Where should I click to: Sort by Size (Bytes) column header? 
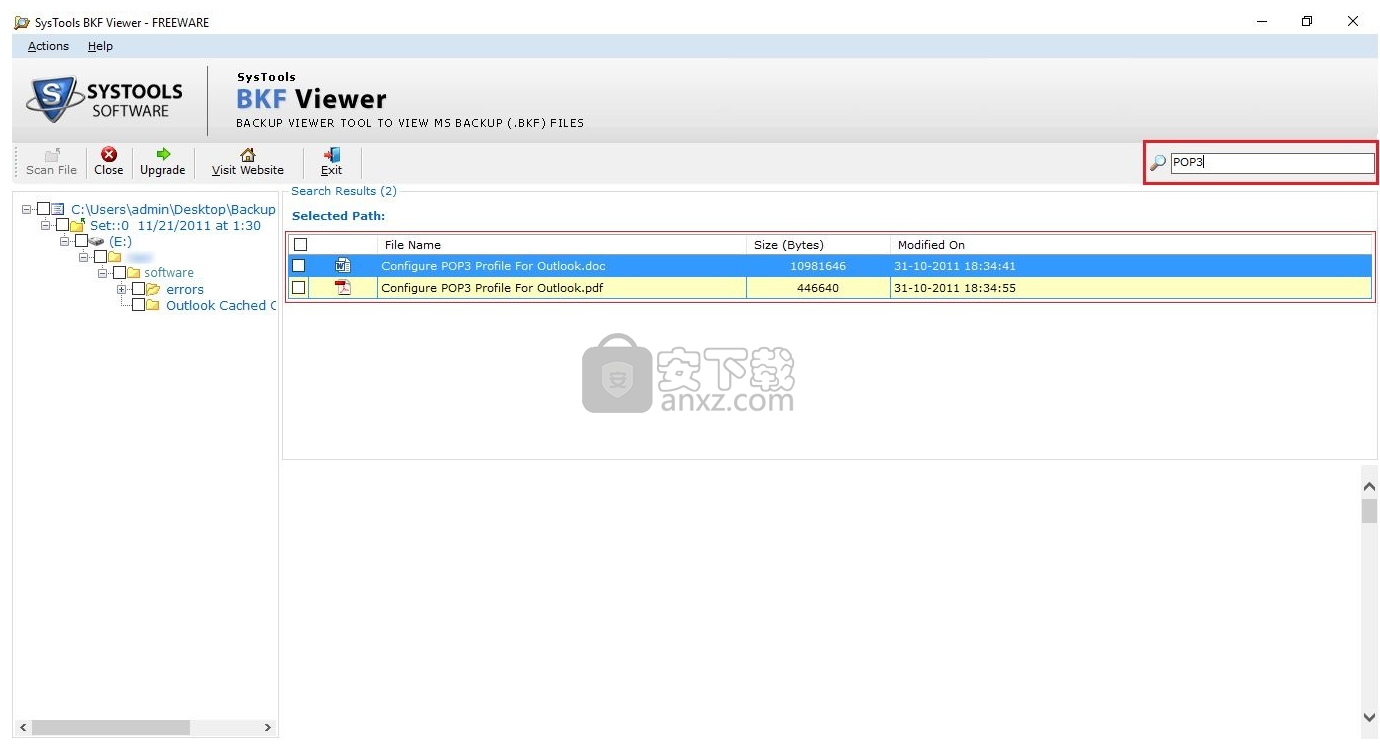[x=818, y=244]
